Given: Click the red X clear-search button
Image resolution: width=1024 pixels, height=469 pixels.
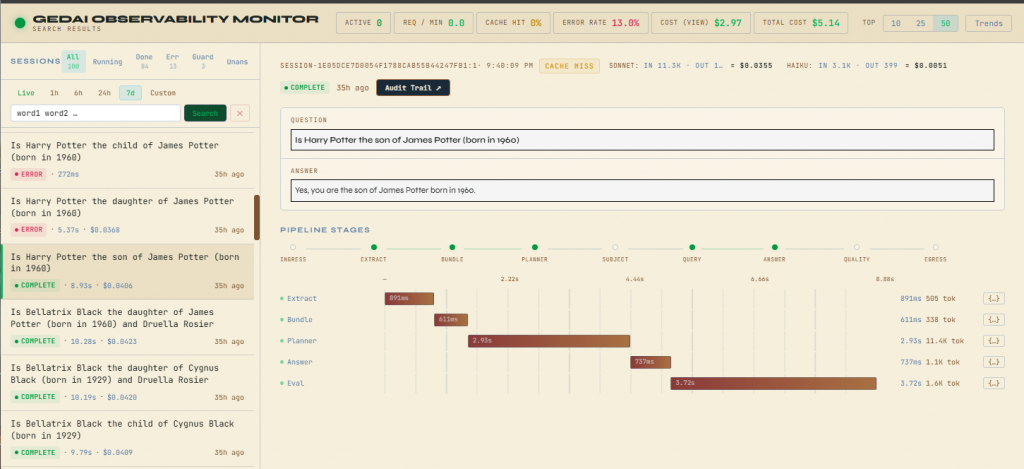Looking at the screenshot, I should coord(240,113).
